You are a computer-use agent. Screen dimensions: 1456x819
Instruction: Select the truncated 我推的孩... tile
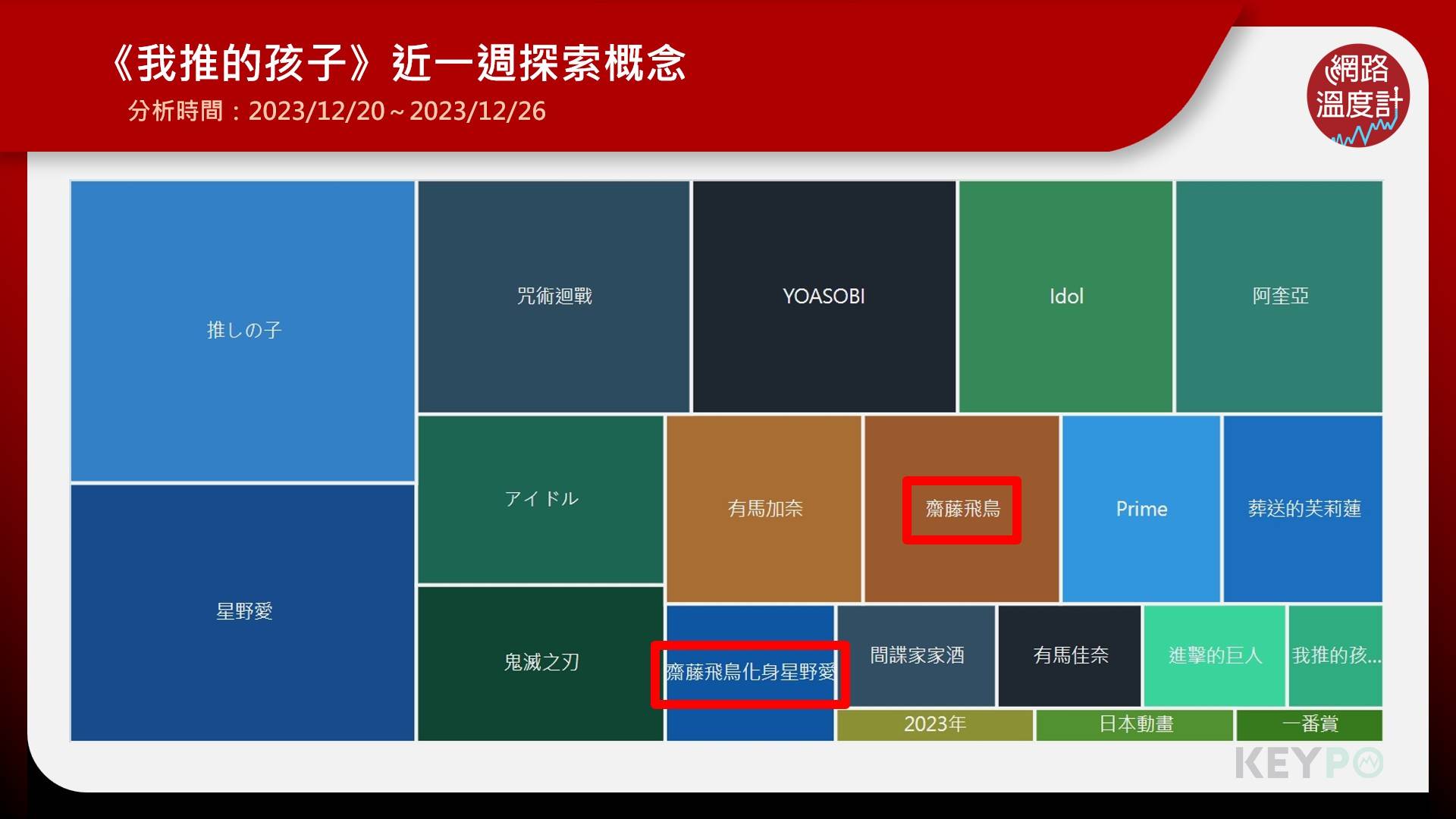(x=1335, y=656)
